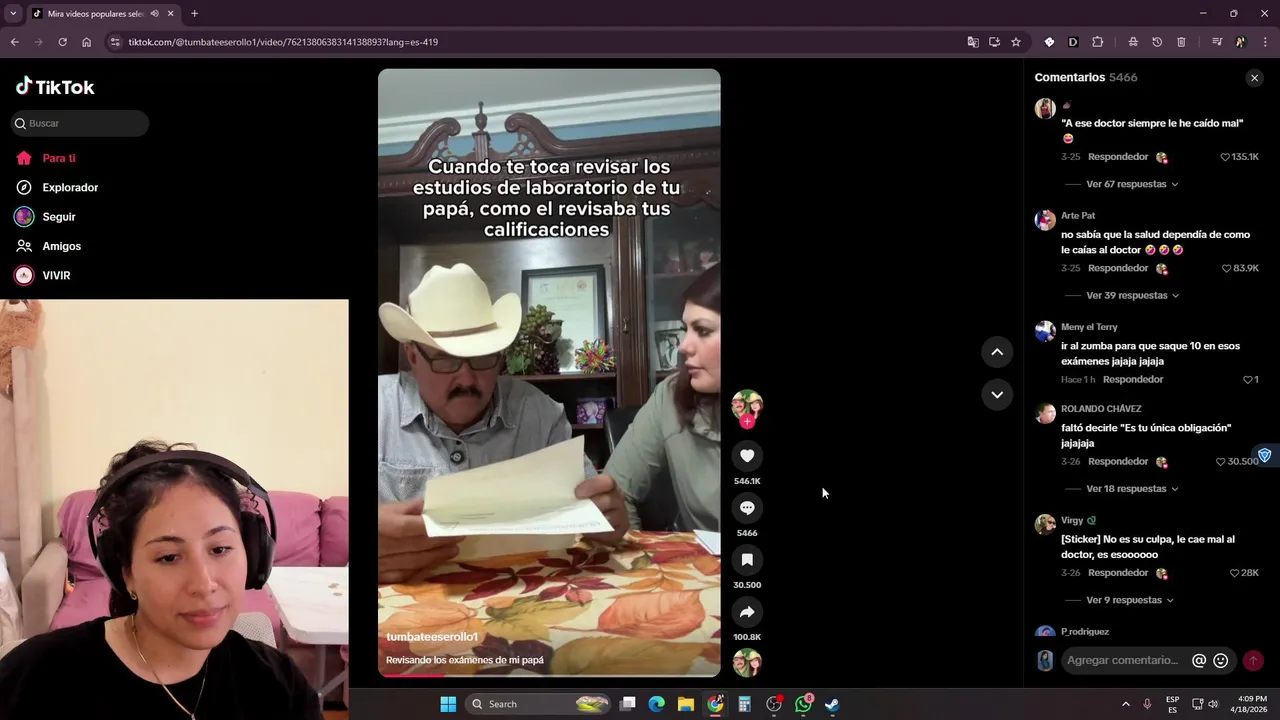Bookmark this tab with the star icon
Image resolution: width=1280 pixels, height=720 pixels.
click(x=1016, y=42)
